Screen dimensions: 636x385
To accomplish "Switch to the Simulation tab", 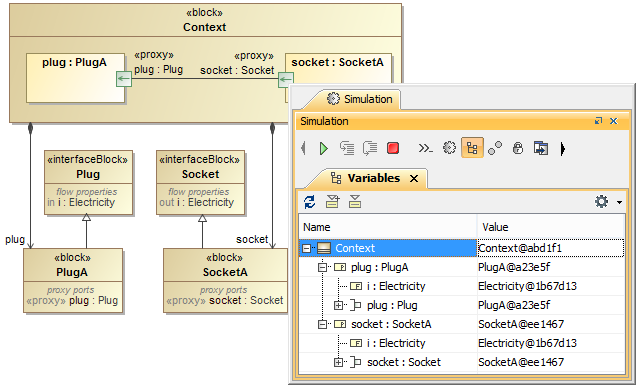I will click(x=360, y=99).
